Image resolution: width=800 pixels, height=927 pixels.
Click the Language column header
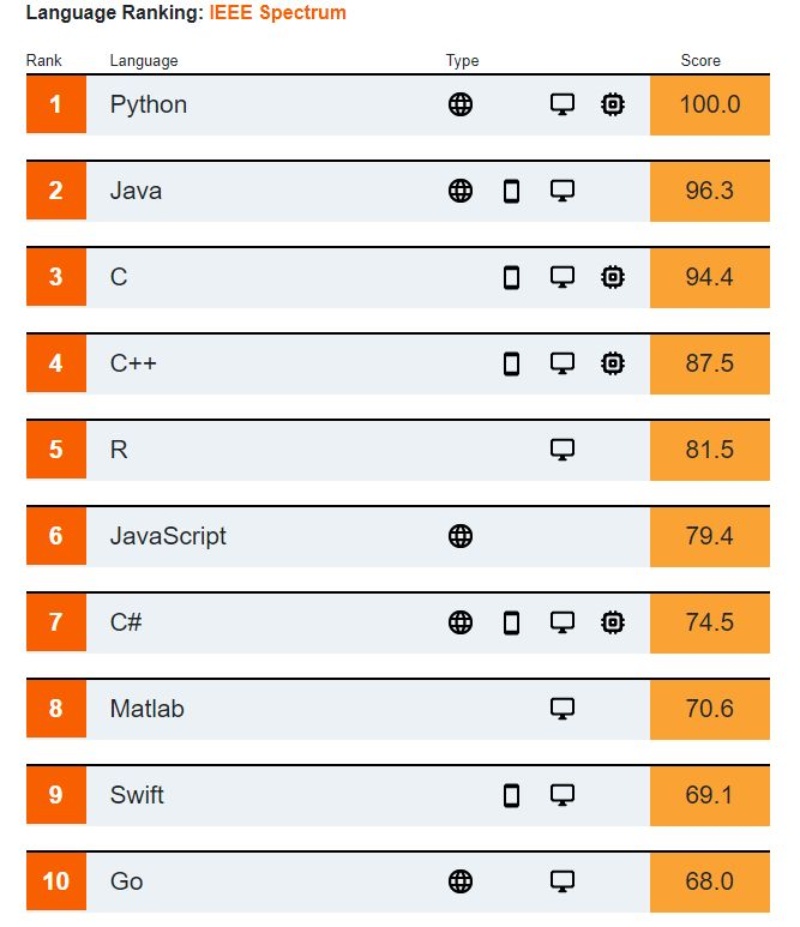(144, 60)
